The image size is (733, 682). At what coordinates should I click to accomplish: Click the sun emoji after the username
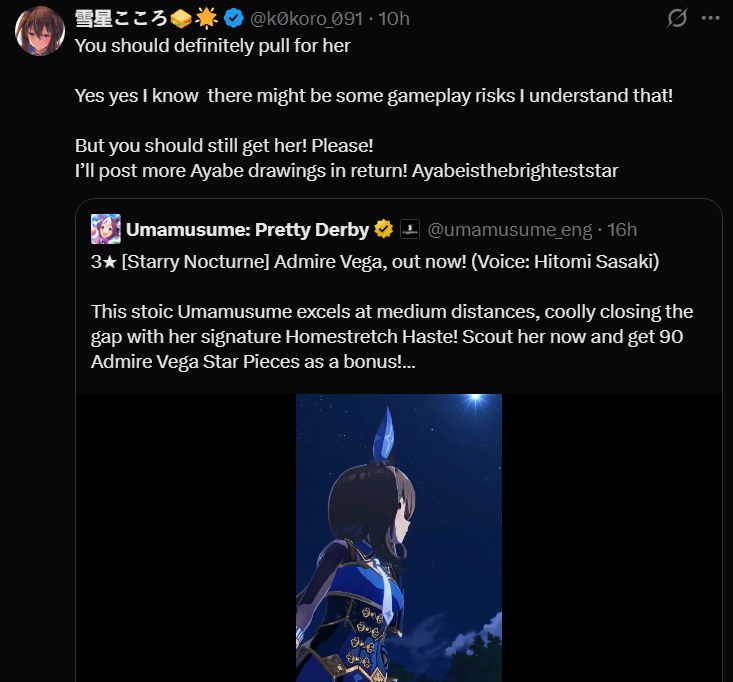207,18
